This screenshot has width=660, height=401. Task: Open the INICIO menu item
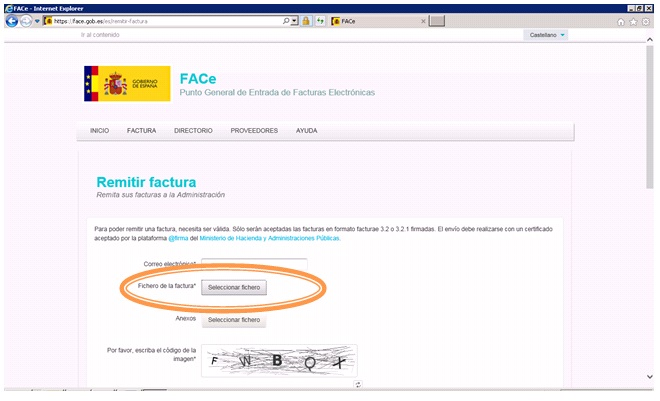(x=99, y=131)
